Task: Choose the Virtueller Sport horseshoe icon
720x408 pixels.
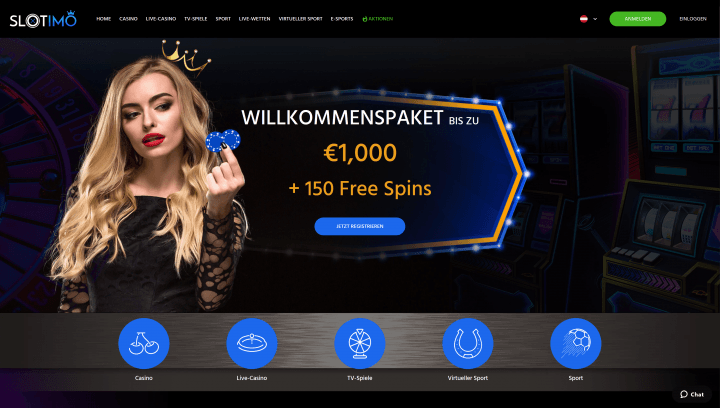Action: coord(467,343)
